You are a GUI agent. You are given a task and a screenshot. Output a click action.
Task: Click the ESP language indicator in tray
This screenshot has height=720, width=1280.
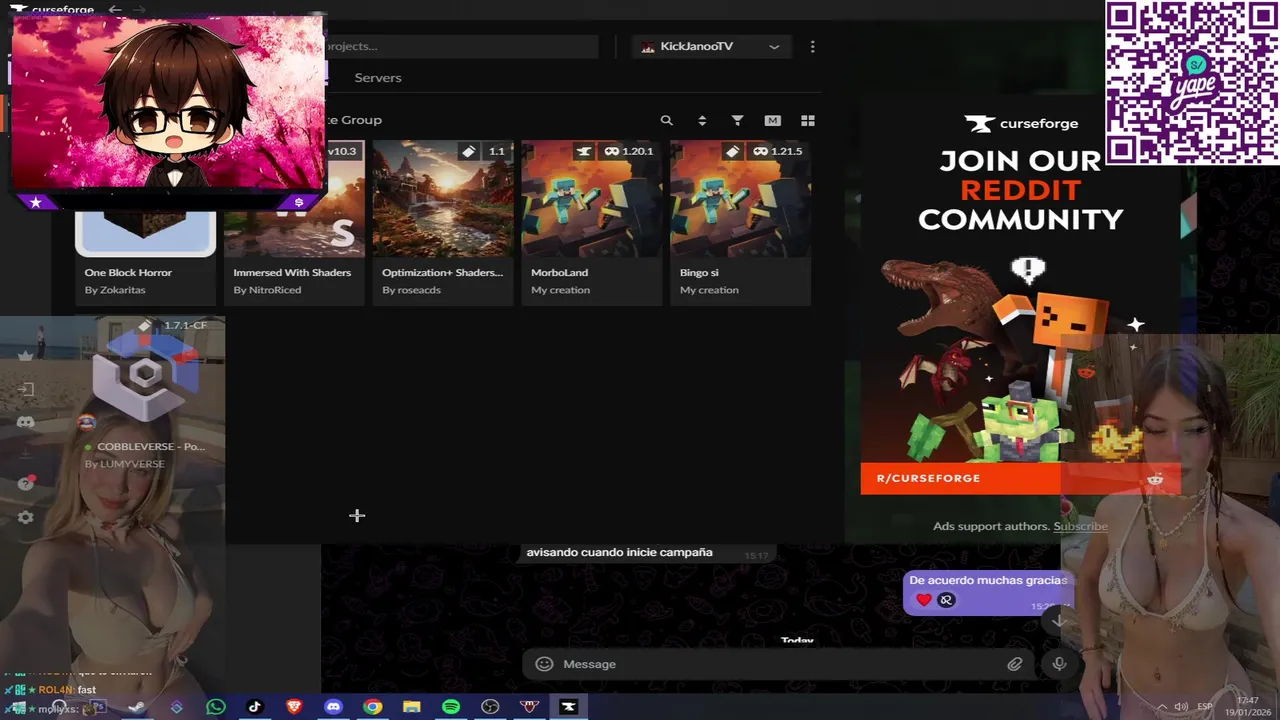(x=1205, y=707)
